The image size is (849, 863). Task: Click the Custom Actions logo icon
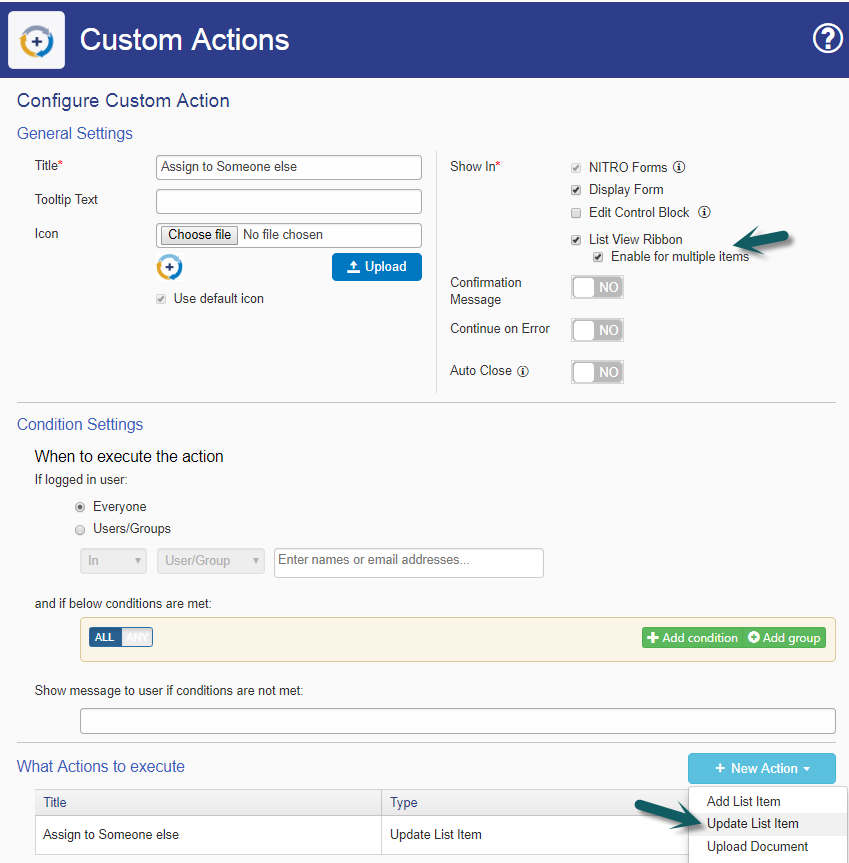tap(36, 40)
